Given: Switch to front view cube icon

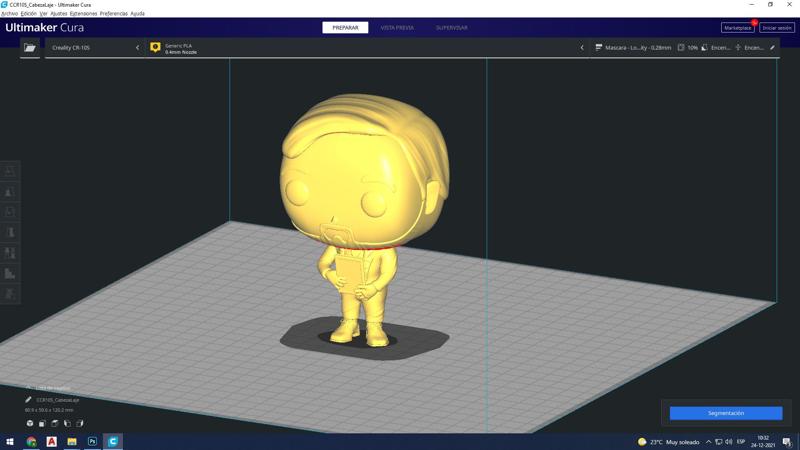Looking at the screenshot, I should coord(42,423).
